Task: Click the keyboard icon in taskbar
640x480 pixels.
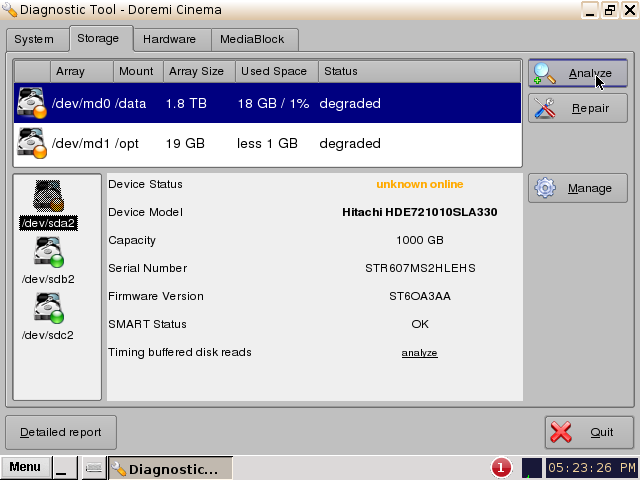Action: [93, 467]
